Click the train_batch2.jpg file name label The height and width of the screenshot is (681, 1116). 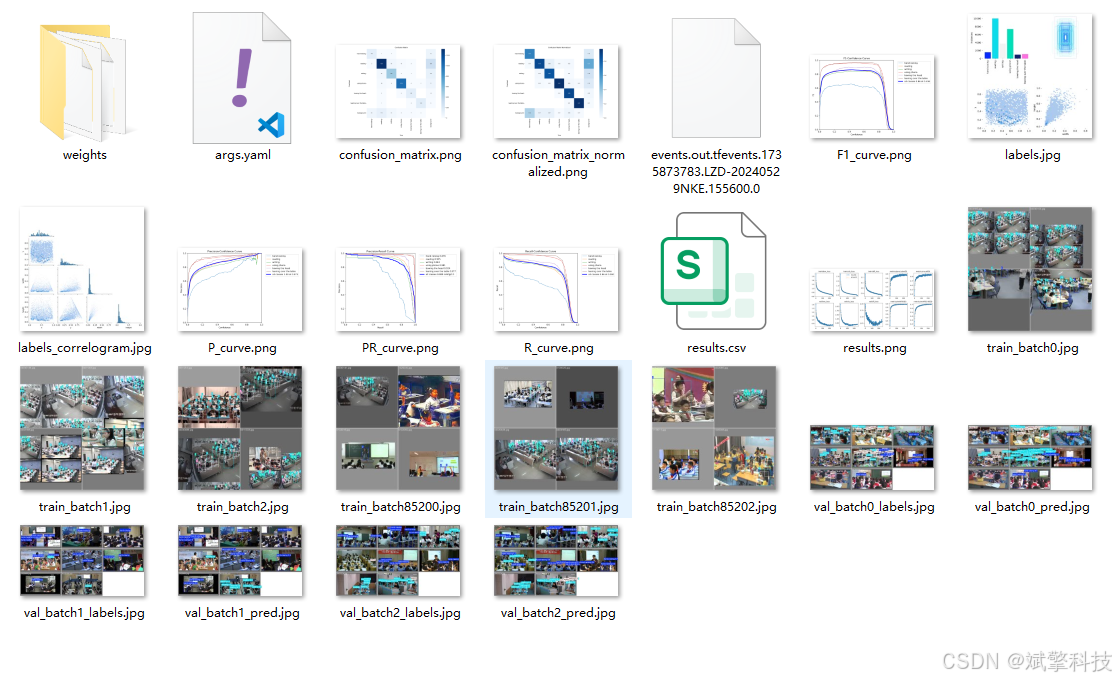point(241,507)
